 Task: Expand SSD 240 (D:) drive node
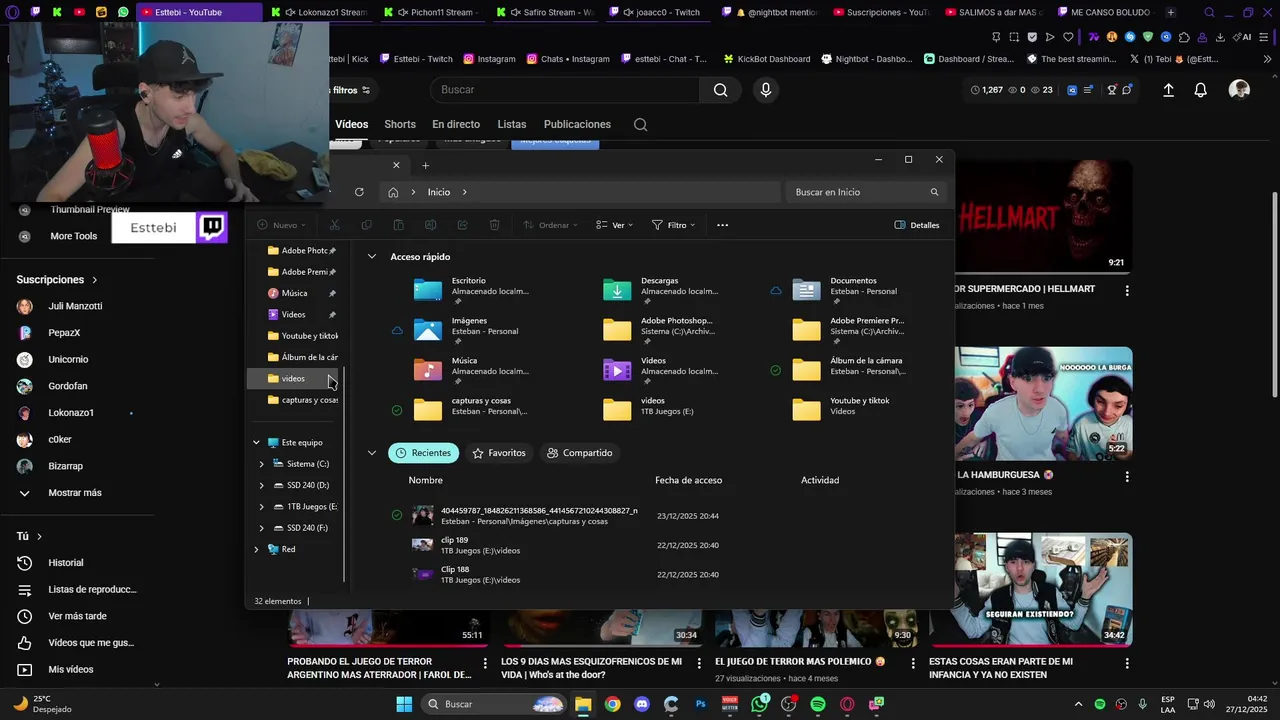(261, 485)
